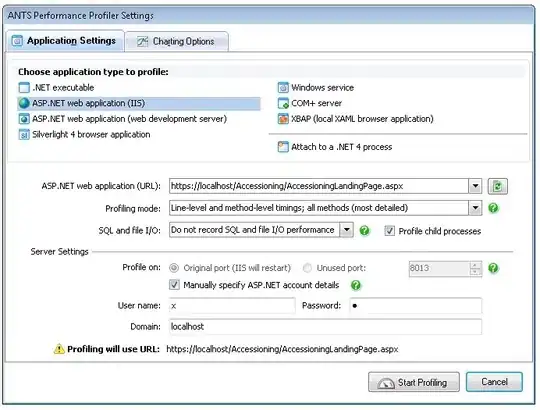Image resolution: width=540 pixels, height=410 pixels.
Task: Expand the ASP.NET web application URL dropdown
Action: 475,186
